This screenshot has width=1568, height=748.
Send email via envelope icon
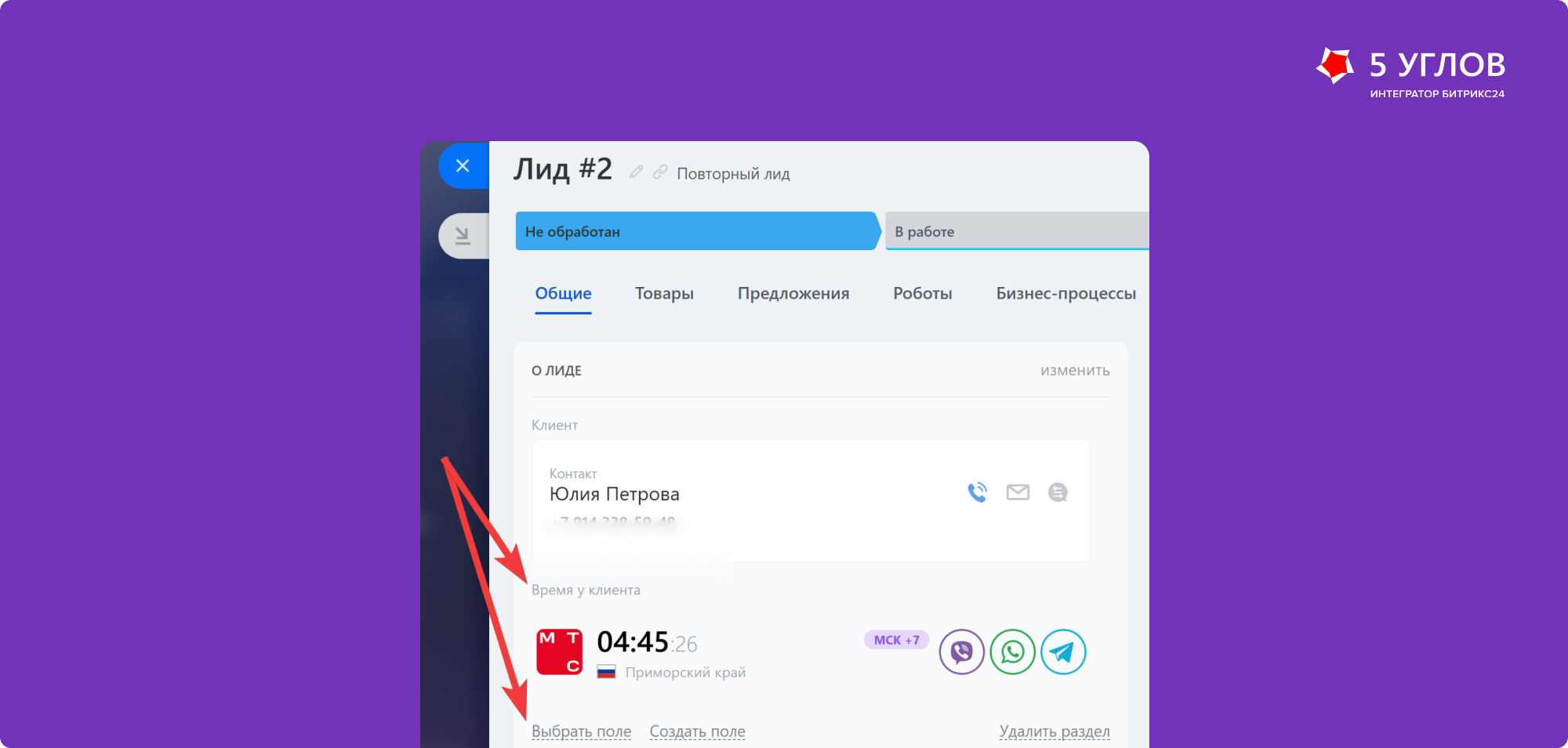pyautogui.click(x=1018, y=492)
